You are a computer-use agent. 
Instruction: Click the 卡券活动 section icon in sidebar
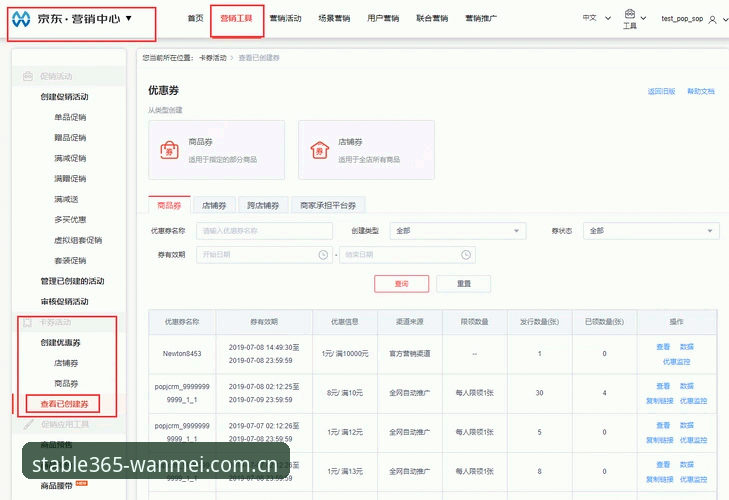28,322
